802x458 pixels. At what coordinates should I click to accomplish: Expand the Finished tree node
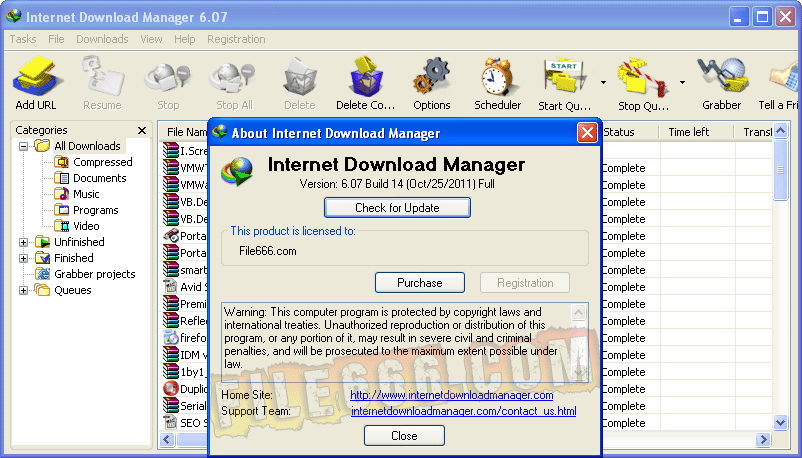(24, 258)
